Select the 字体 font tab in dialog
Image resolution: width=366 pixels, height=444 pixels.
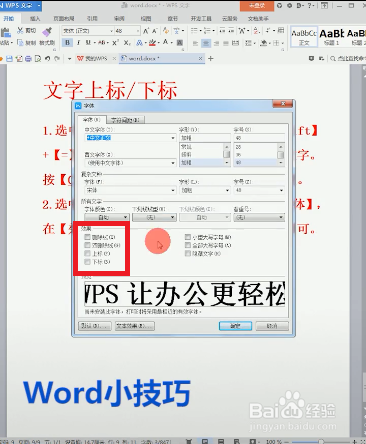[92, 119]
